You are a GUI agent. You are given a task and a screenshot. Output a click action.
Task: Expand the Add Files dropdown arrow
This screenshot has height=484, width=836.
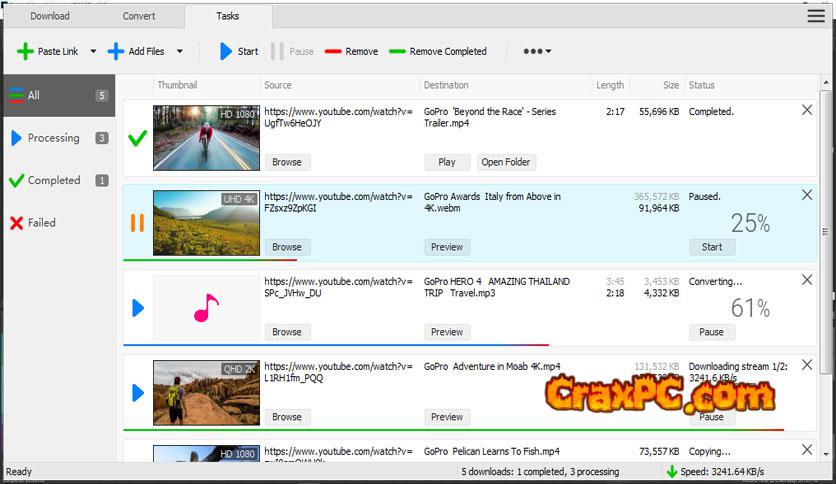pos(180,51)
